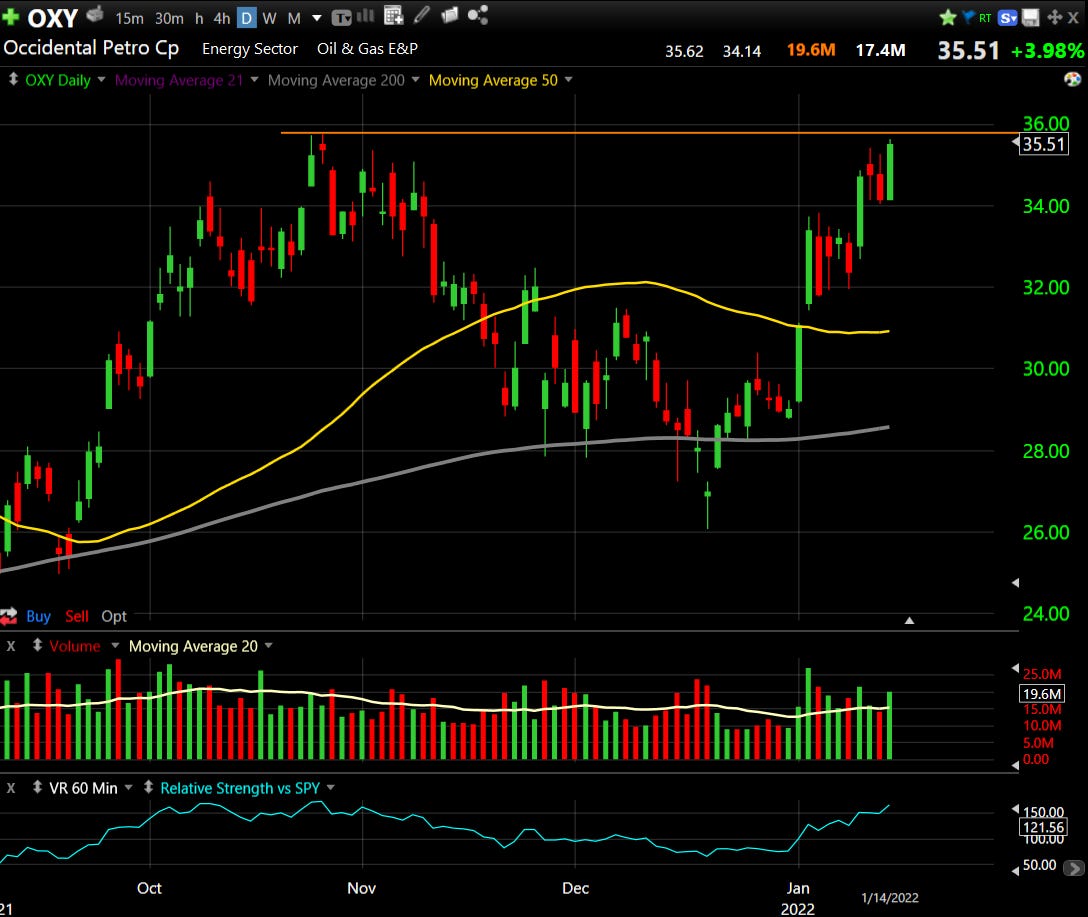Click the Moving Average 50 yellow label
This screenshot has height=917, width=1088.
click(493, 80)
